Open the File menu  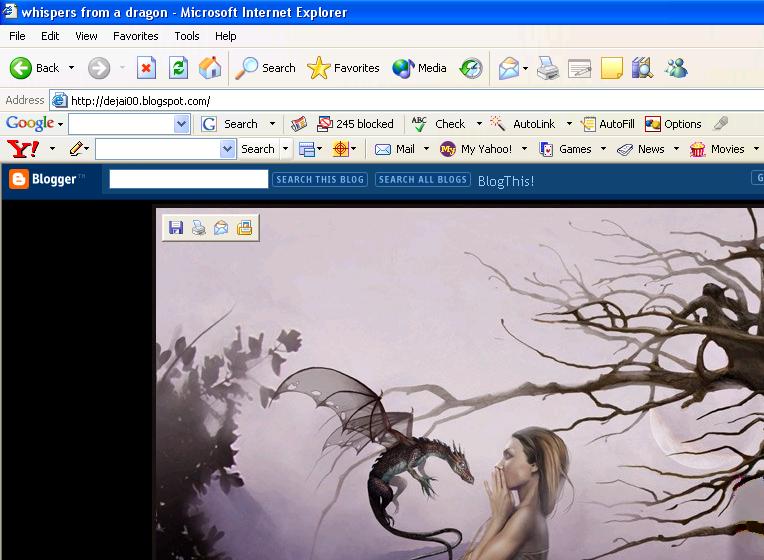18,36
